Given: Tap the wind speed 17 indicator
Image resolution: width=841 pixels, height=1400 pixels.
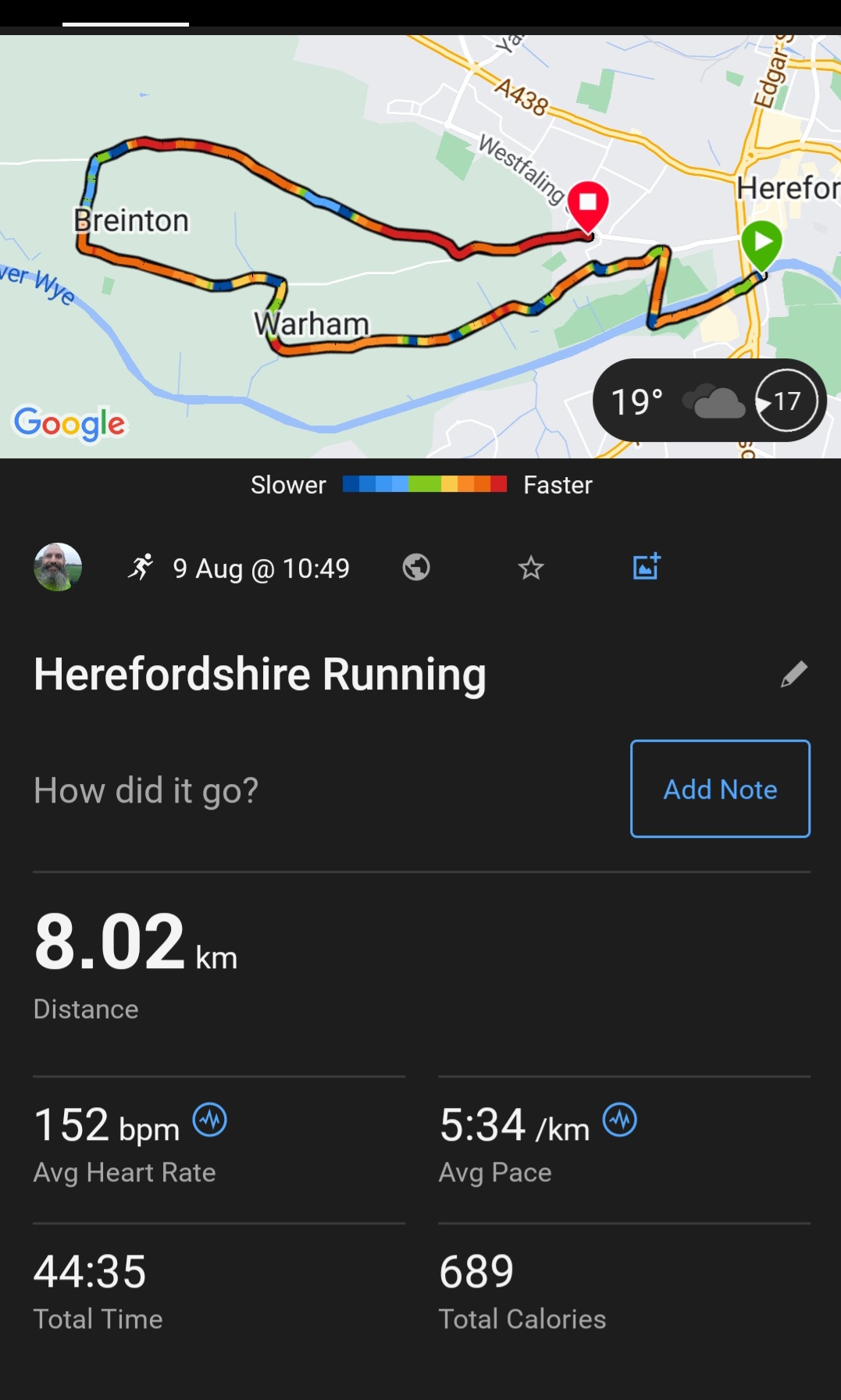Looking at the screenshot, I should click(786, 401).
